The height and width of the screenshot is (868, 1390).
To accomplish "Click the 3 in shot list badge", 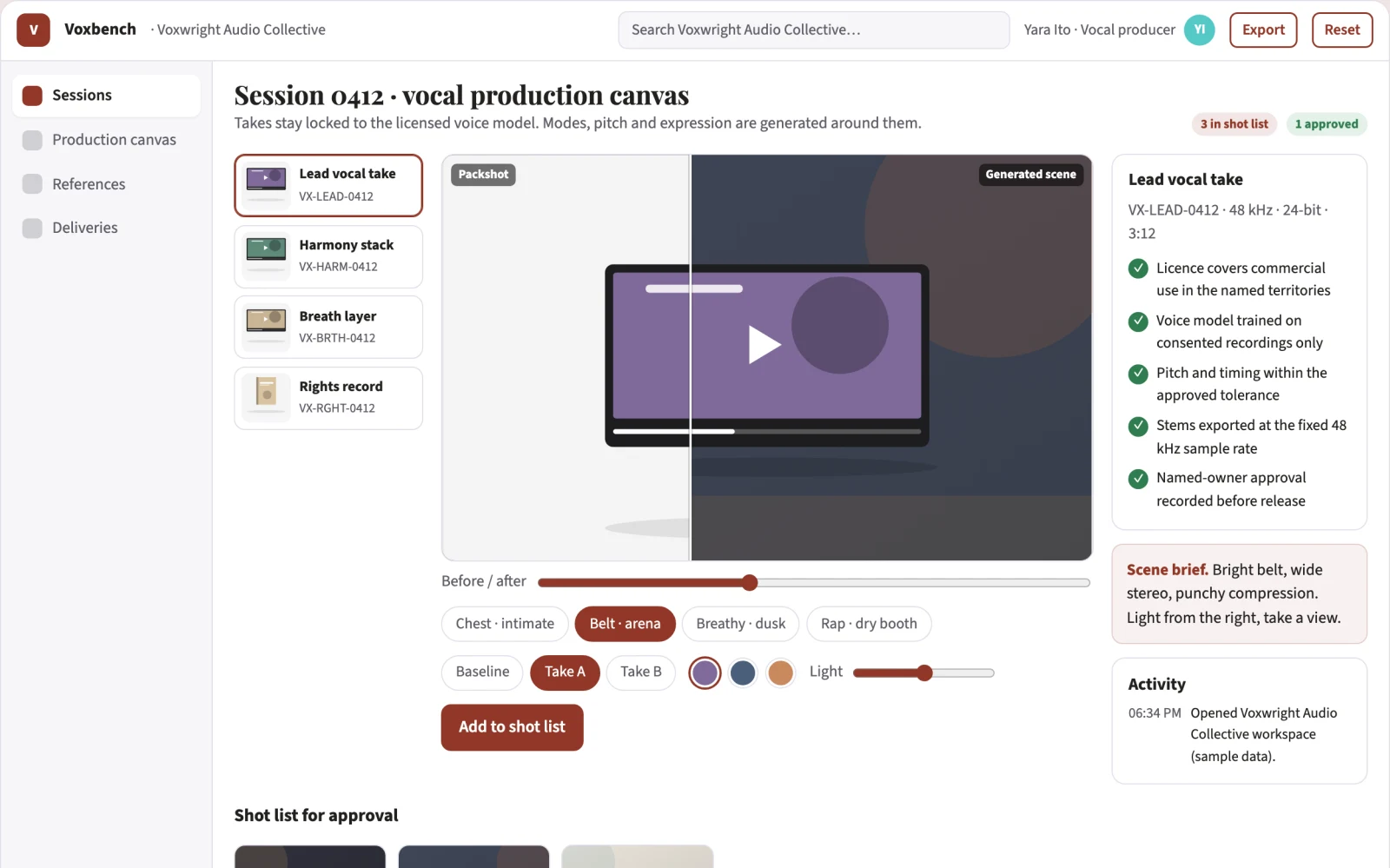I will (1234, 124).
